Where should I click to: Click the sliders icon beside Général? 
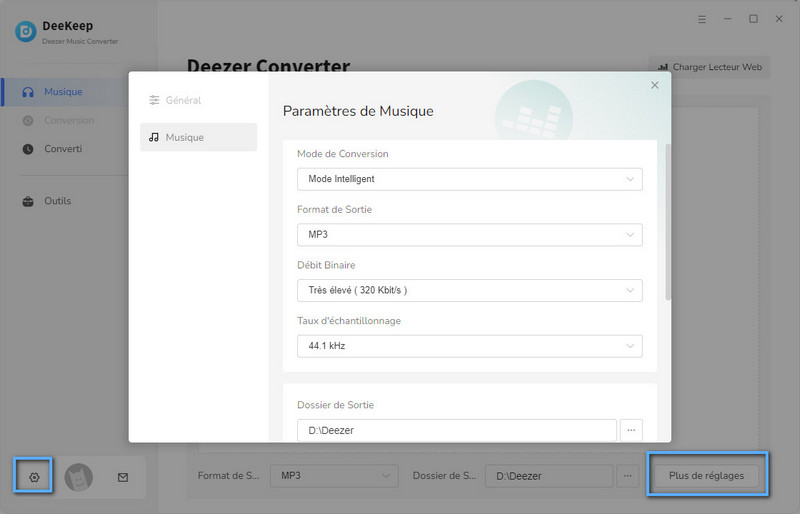154,100
